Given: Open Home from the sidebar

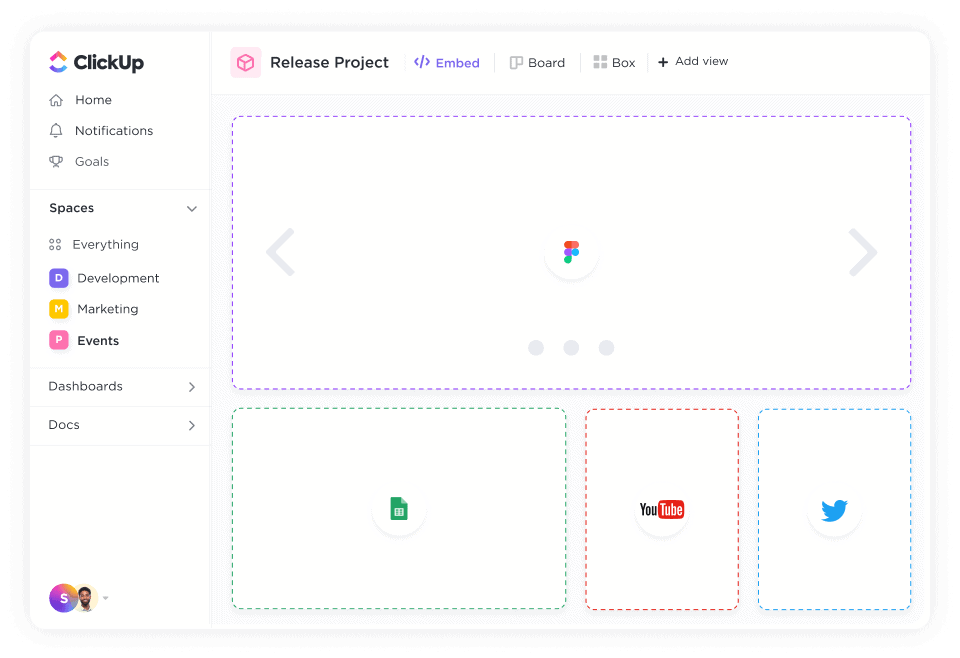Looking at the screenshot, I should click(80, 100).
